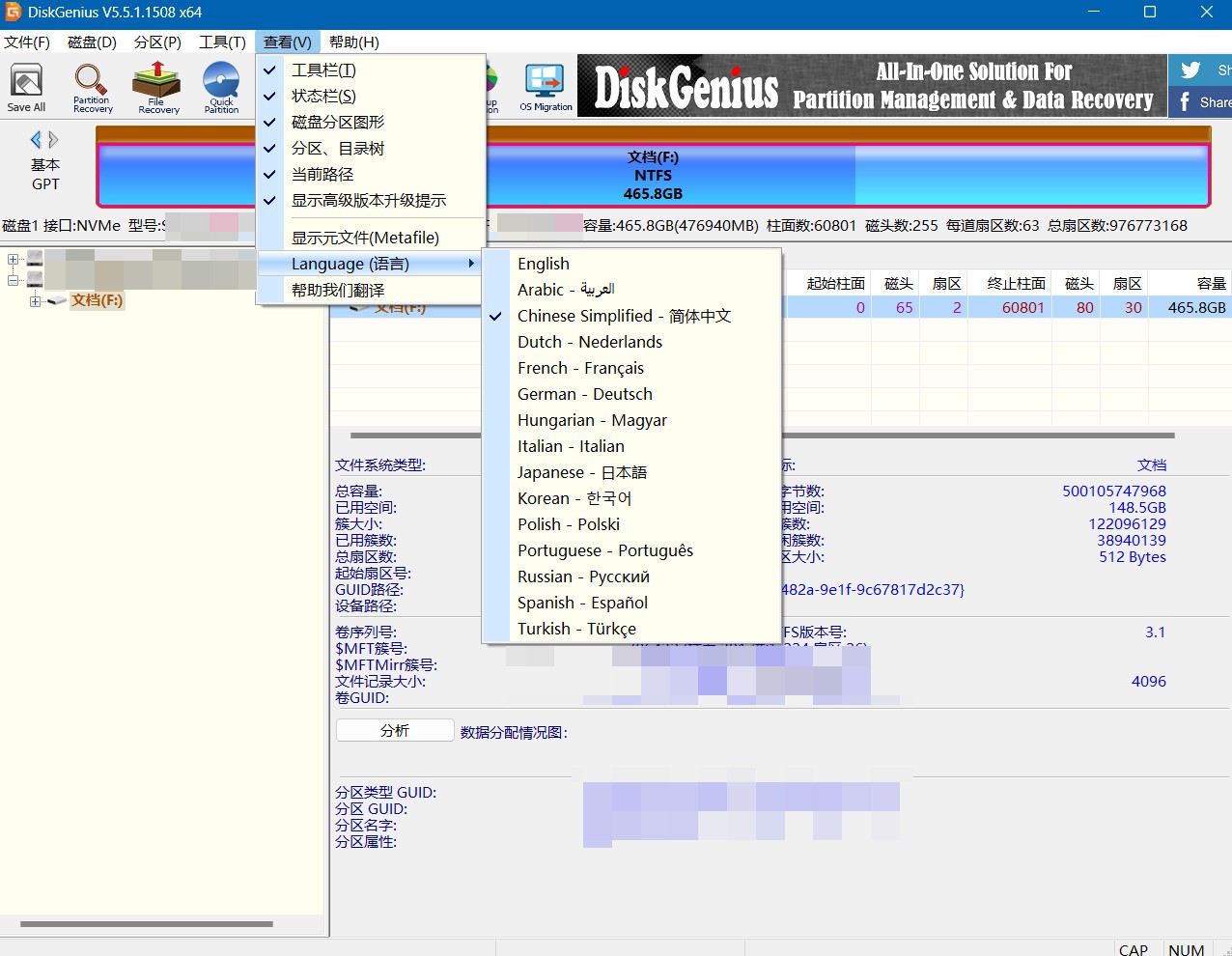The width and height of the screenshot is (1232, 956).
Task: Click the 起始柱面 column header
Action: 829,283
